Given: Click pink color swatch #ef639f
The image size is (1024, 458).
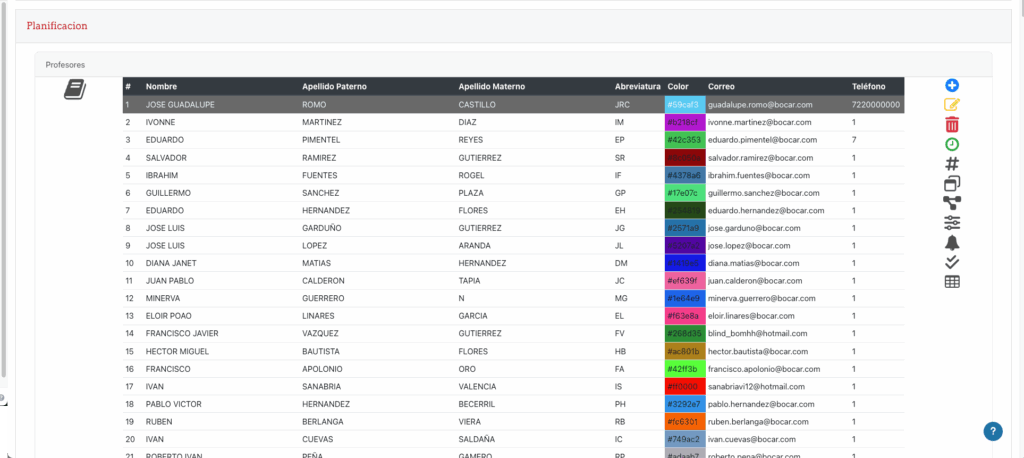Looking at the screenshot, I should 684,281.
